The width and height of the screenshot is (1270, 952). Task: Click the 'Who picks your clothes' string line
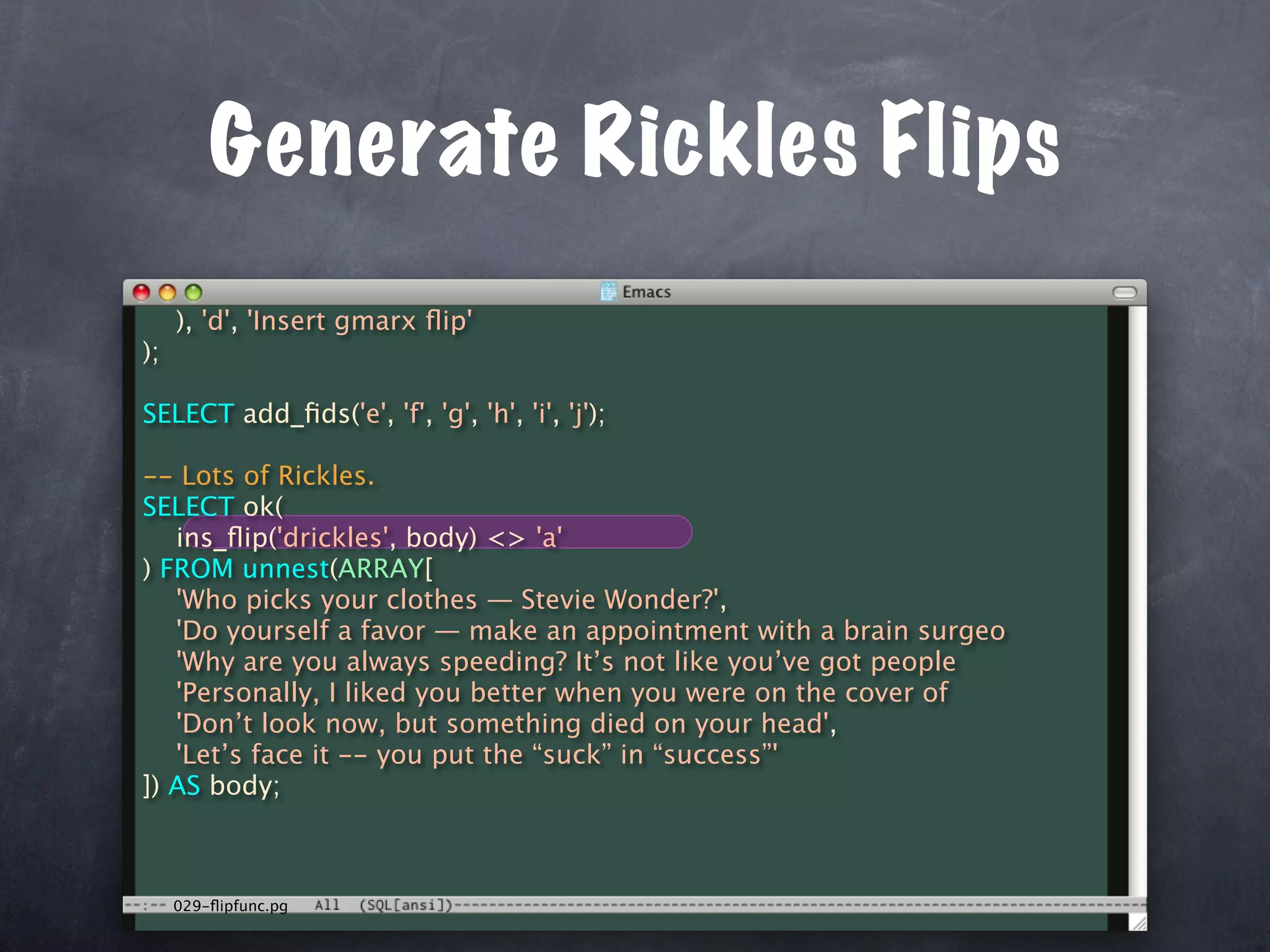[451, 599]
